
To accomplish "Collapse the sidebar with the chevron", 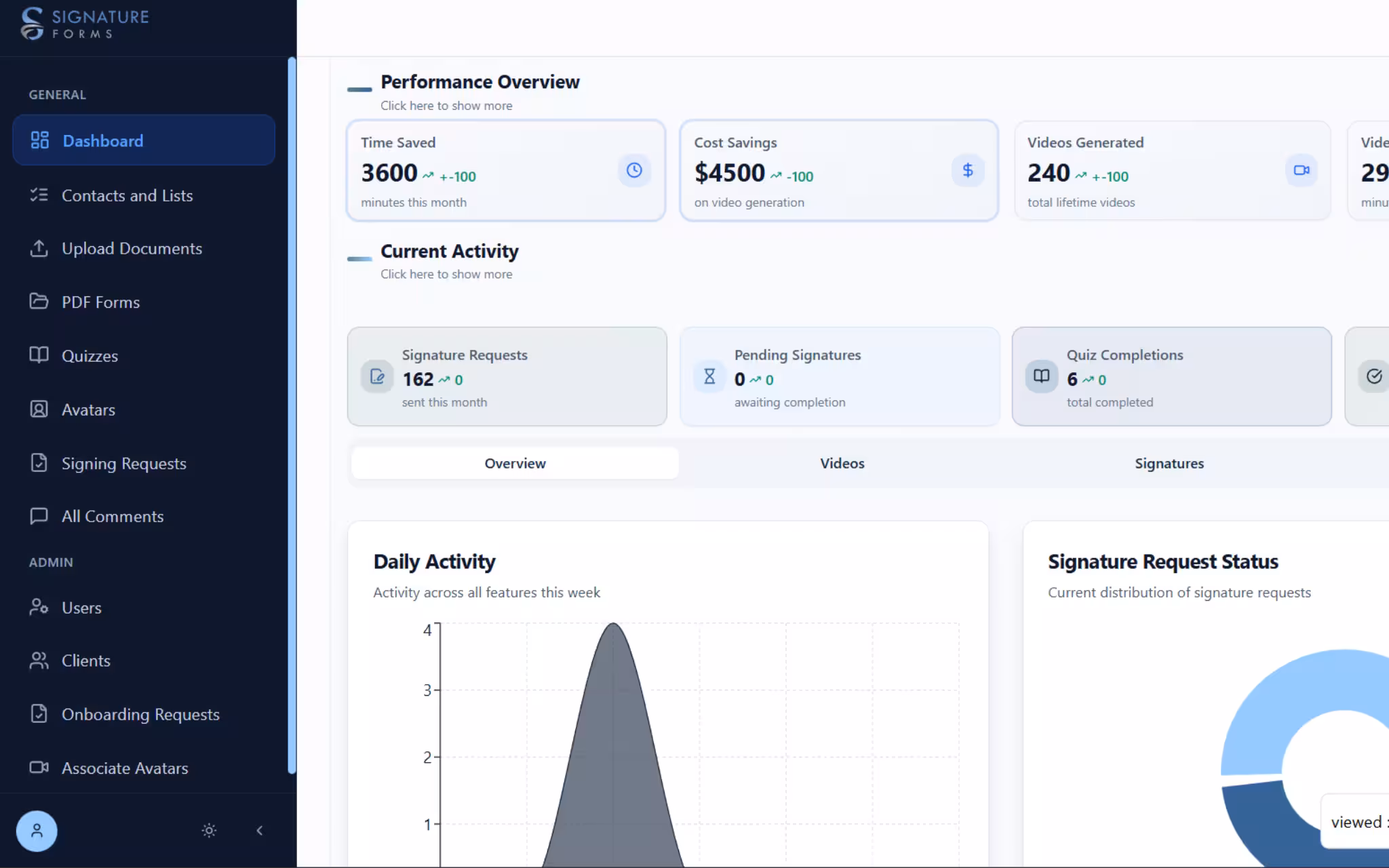I will [x=260, y=830].
